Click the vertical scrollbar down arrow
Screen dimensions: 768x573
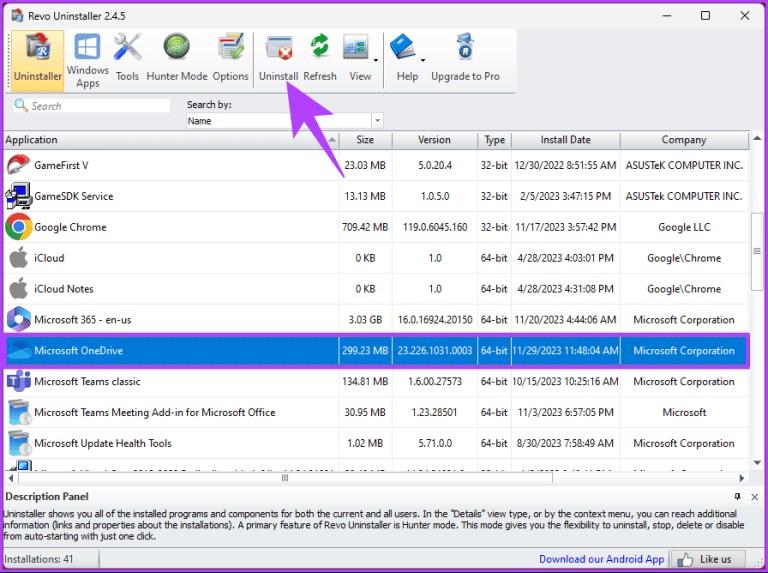757,463
